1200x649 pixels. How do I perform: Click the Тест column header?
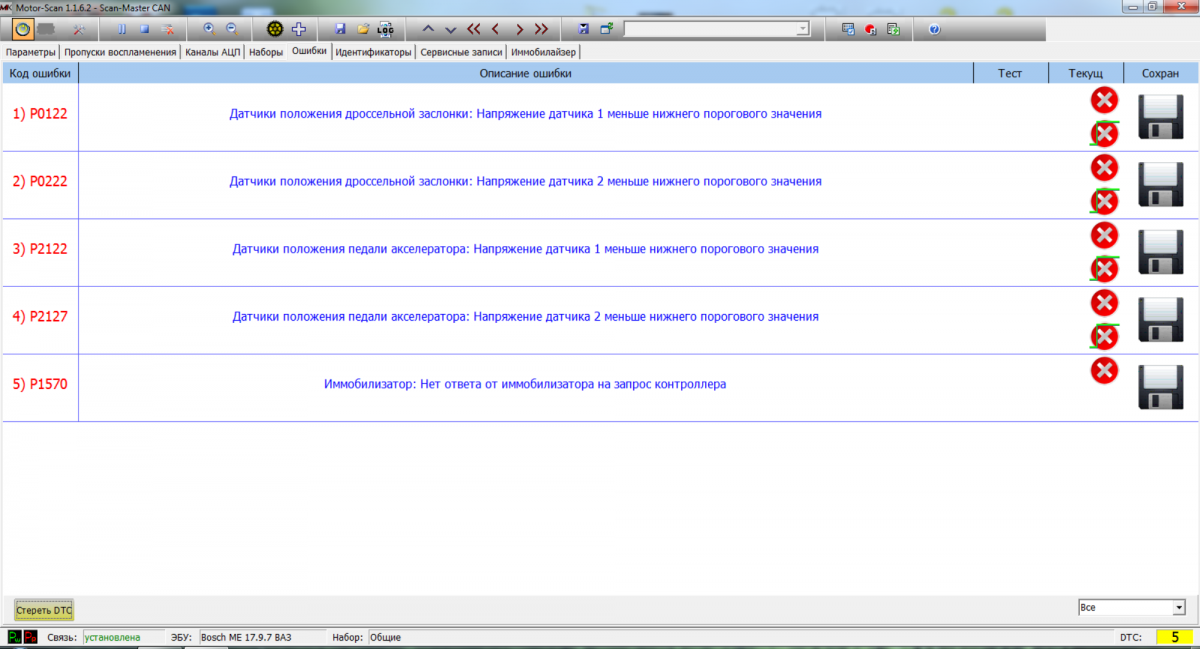click(1011, 73)
